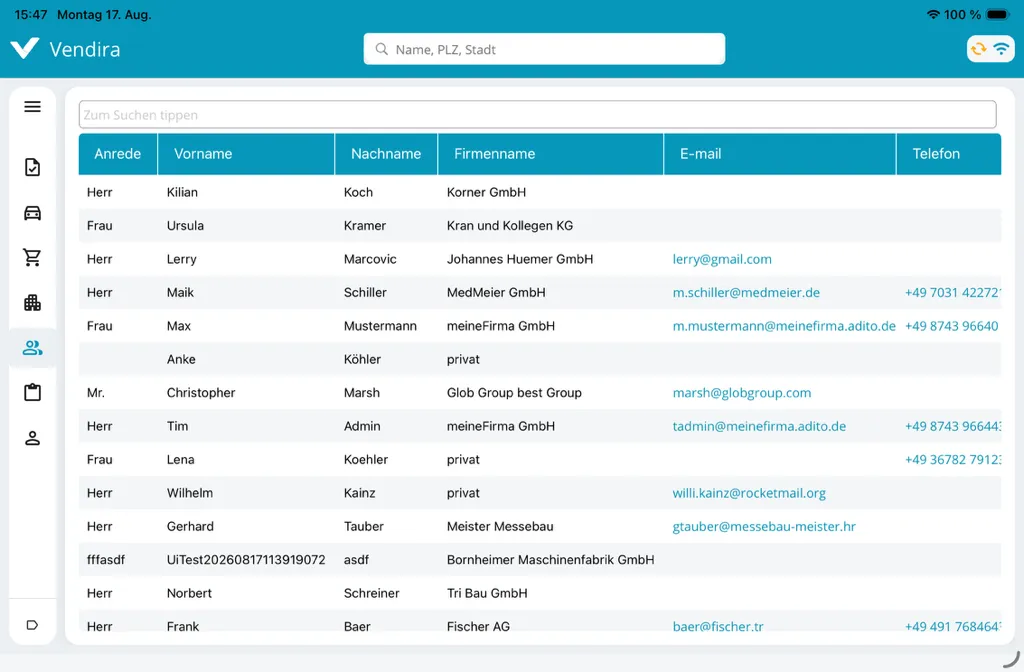Viewport: 1024px width, 672px height.
Task: Focus the Name, PLZ, Stadt search field
Action: [544, 49]
